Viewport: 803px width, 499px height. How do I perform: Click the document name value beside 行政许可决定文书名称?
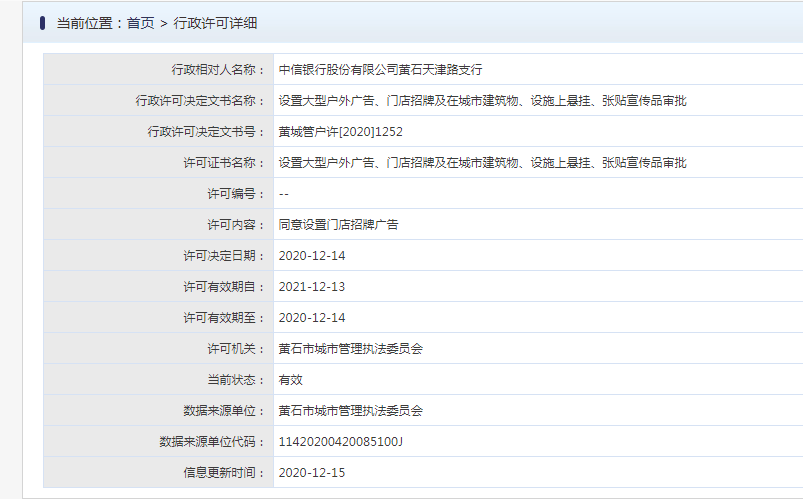tap(482, 101)
